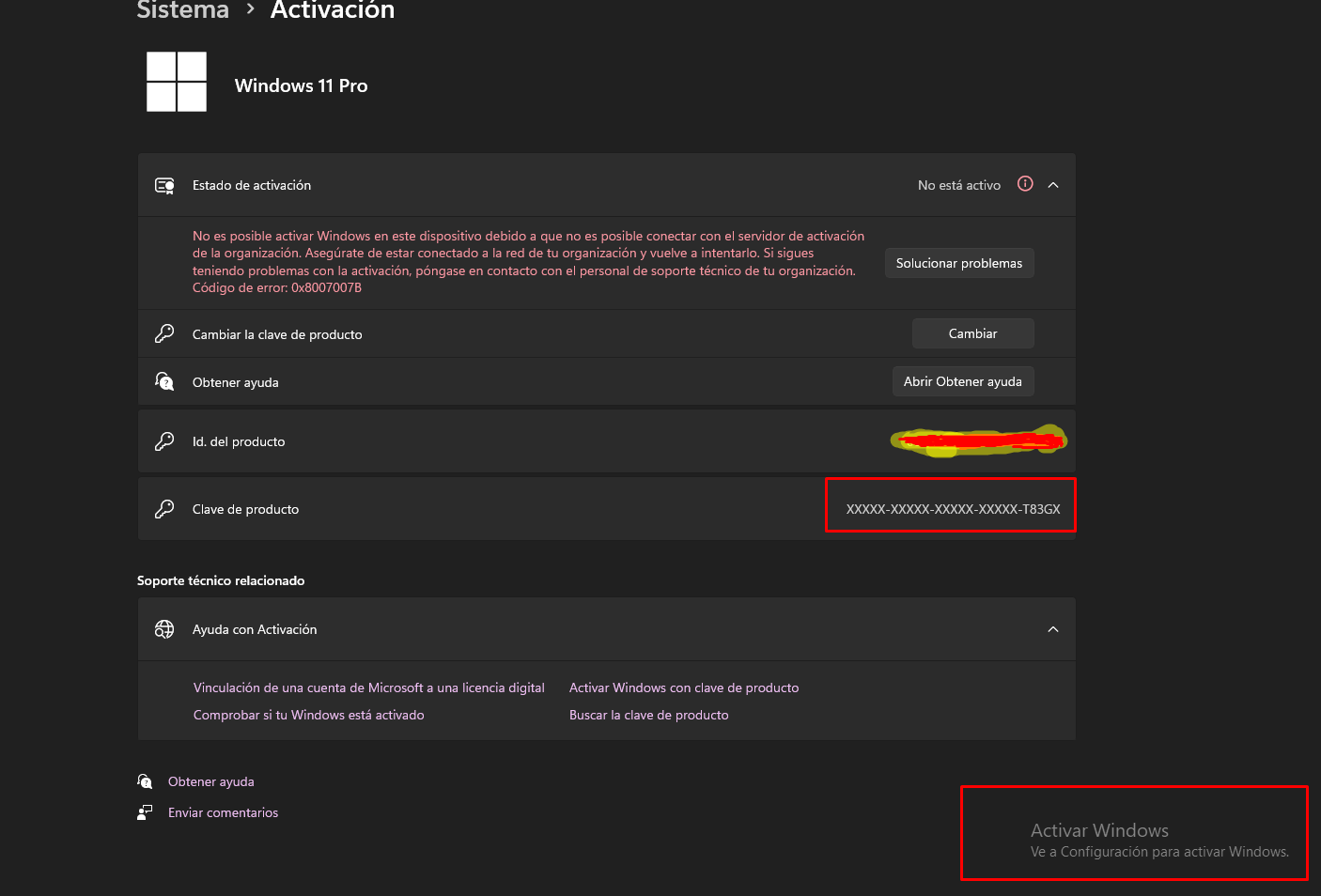Click the Windows logo icon
1321x896 pixels.
click(x=177, y=82)
